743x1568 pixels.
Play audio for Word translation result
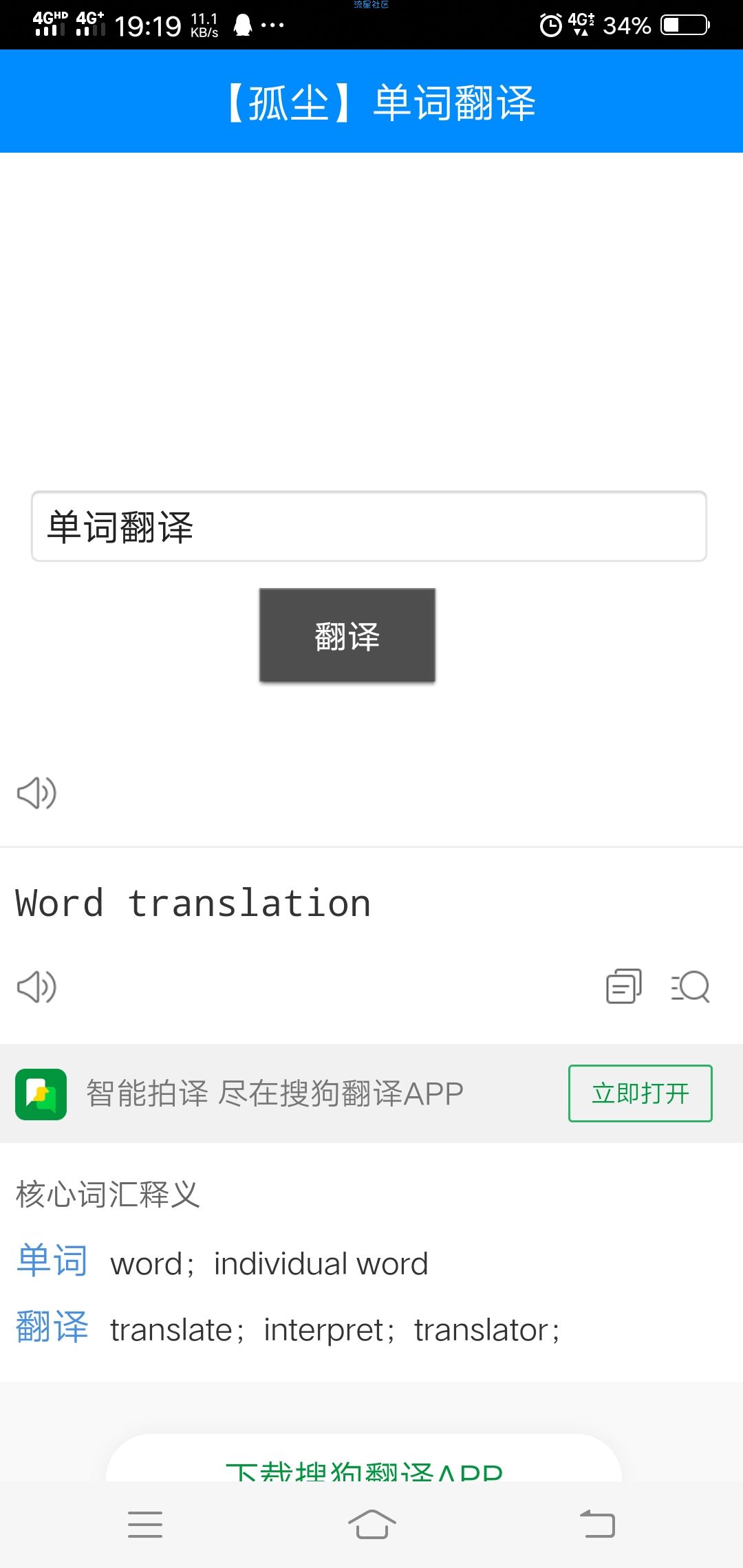[x=36, y=988]
